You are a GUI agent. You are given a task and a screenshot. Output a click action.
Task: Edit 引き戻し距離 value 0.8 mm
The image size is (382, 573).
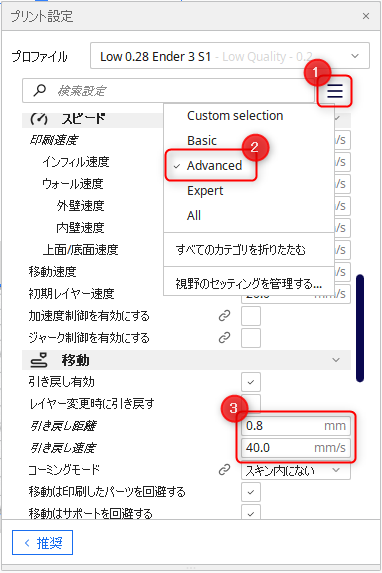click(296, 426)
